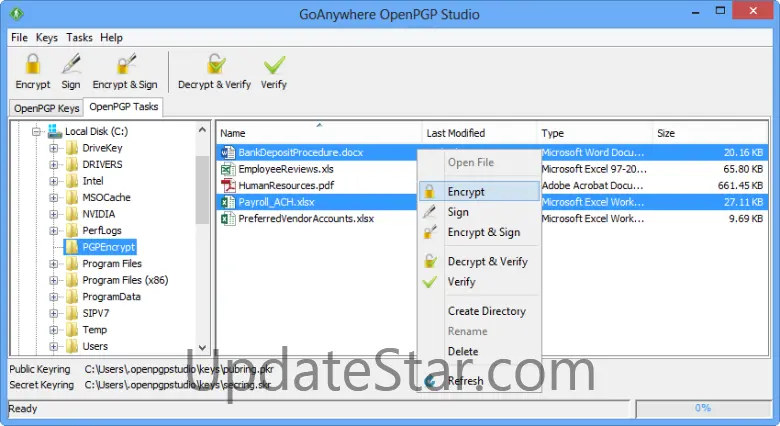Click green check icon beside Verify in context menu
Image resolution: width=780 pixels, height=426 pixels.
[x=429, y=282]
